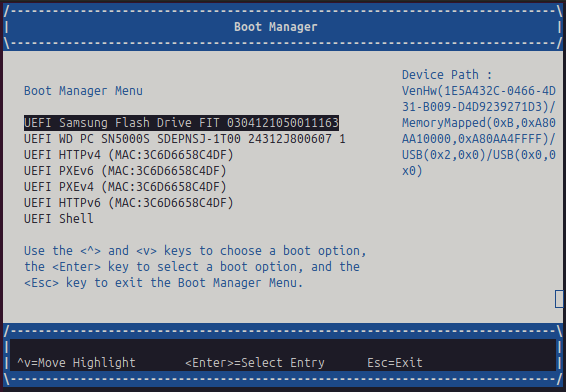Image resolution: width=566 pixels, height=392 pixels.
Task: Click the cursor box at right edge
Action: 559,299
